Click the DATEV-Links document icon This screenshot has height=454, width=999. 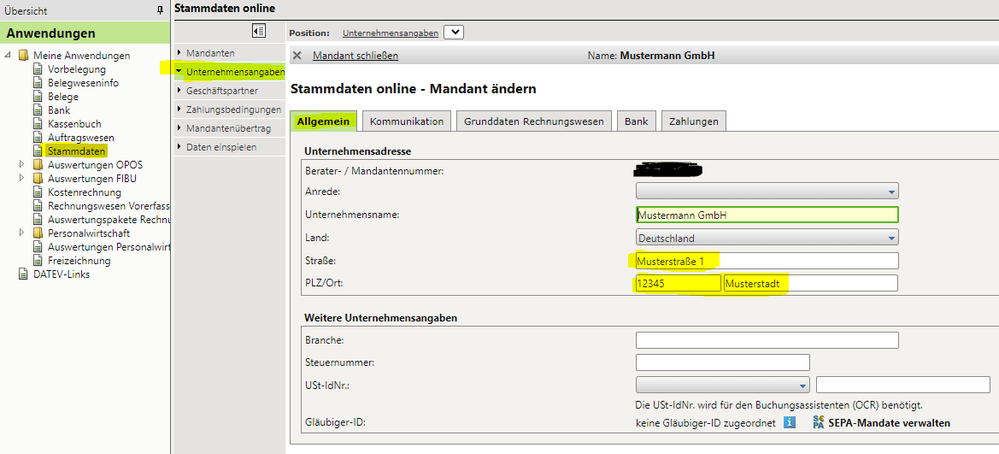coord(23,274)
